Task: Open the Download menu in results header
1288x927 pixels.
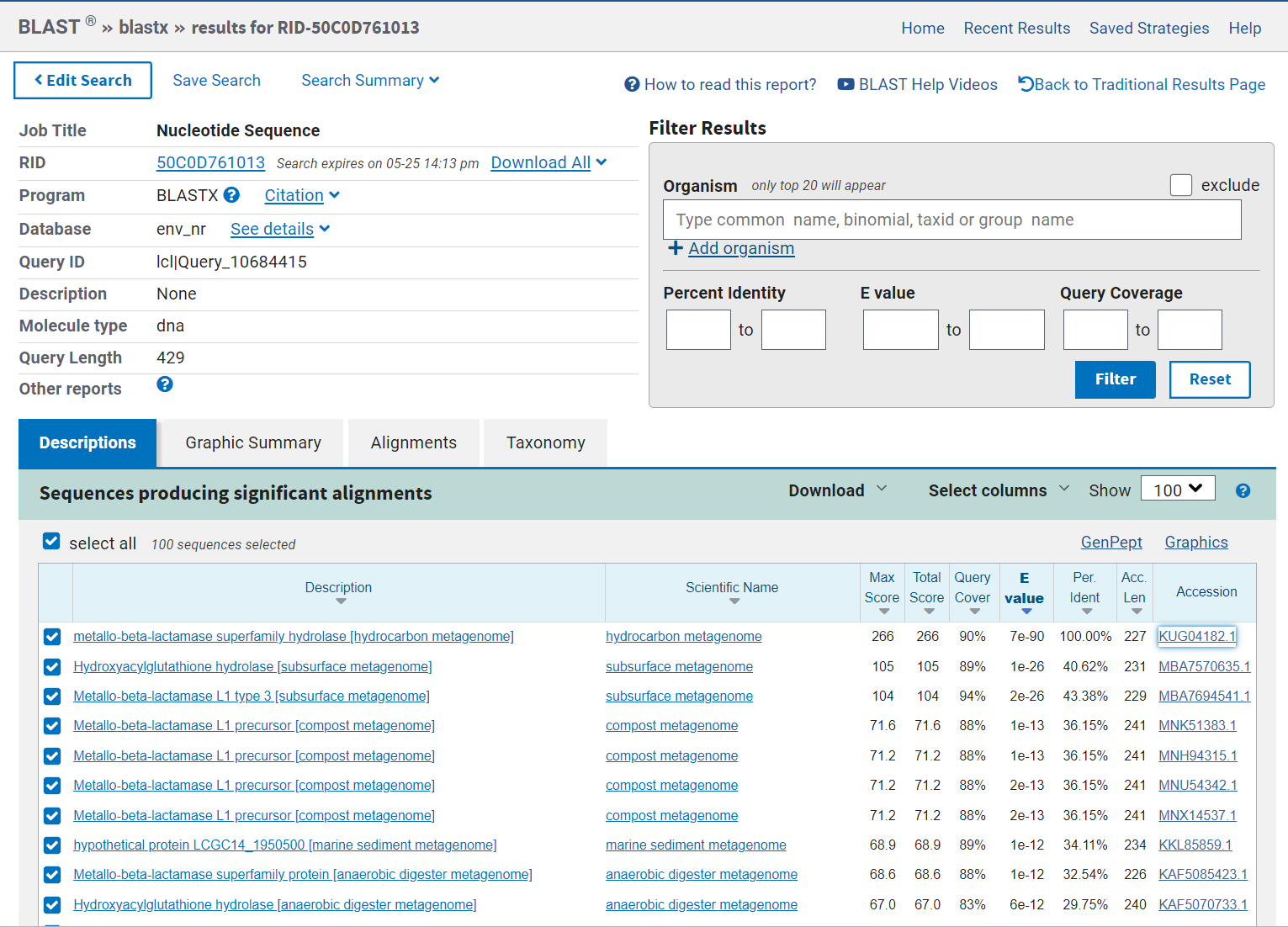Action: click(837, 490)
